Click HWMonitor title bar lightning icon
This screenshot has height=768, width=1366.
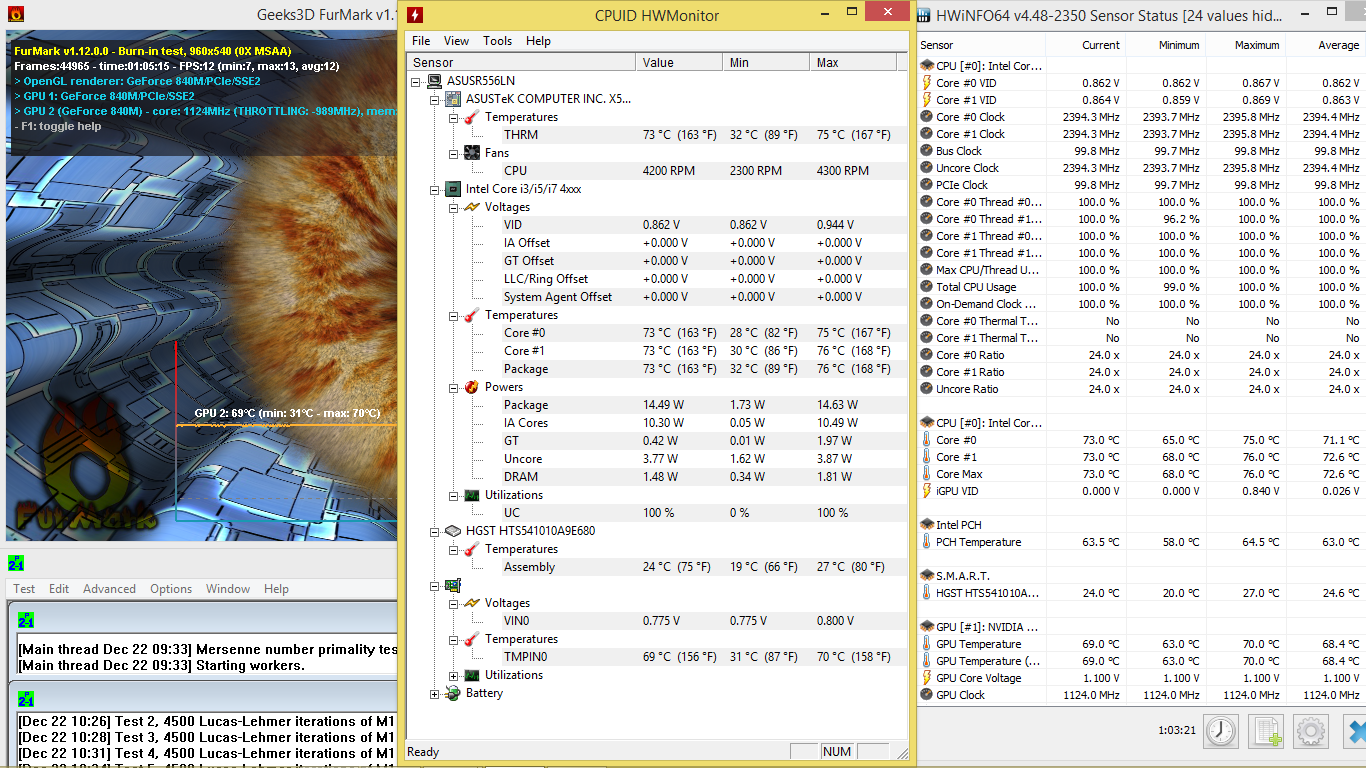[x=415, y=15]
